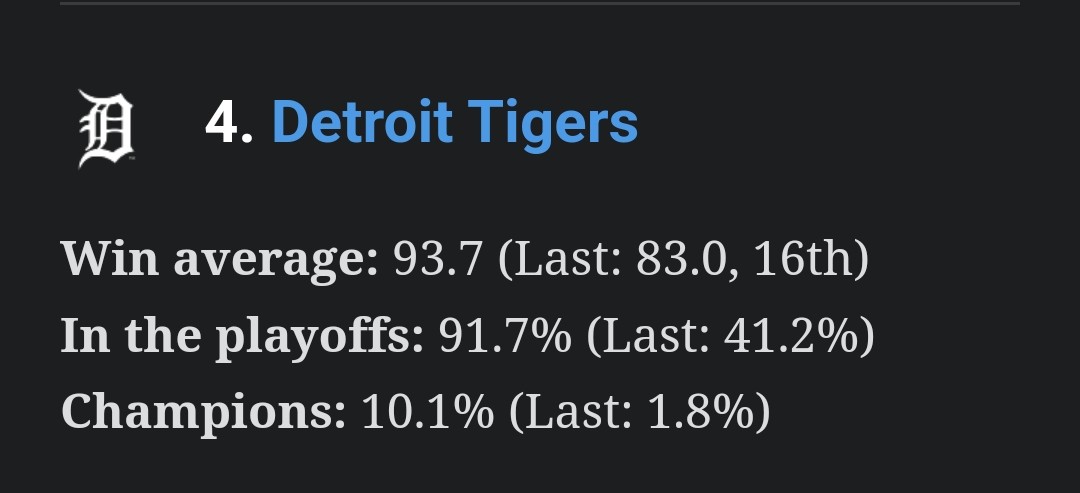Open the Detroit Tigers team link
The image size is (1080, 493).
pos(454,123)
